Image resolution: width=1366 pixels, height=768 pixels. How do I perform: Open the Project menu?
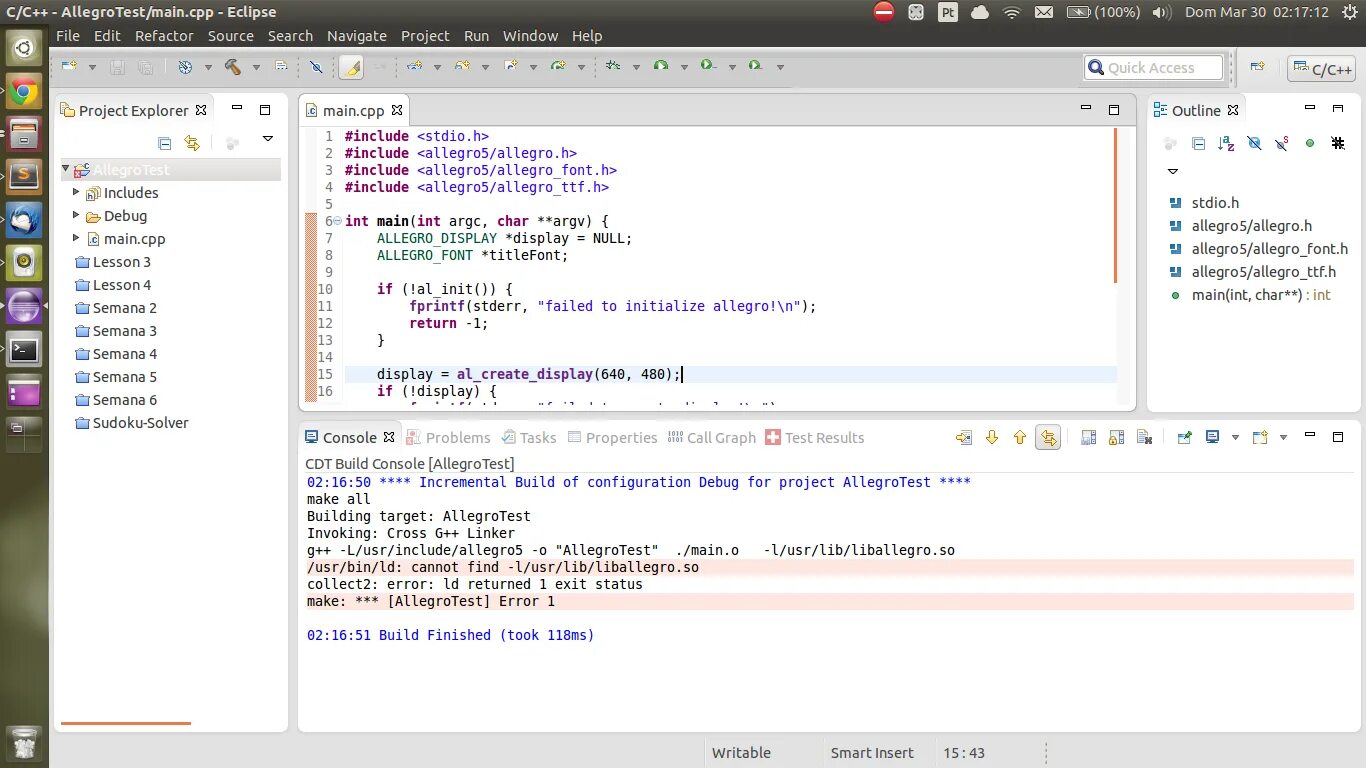click(425, 36)
